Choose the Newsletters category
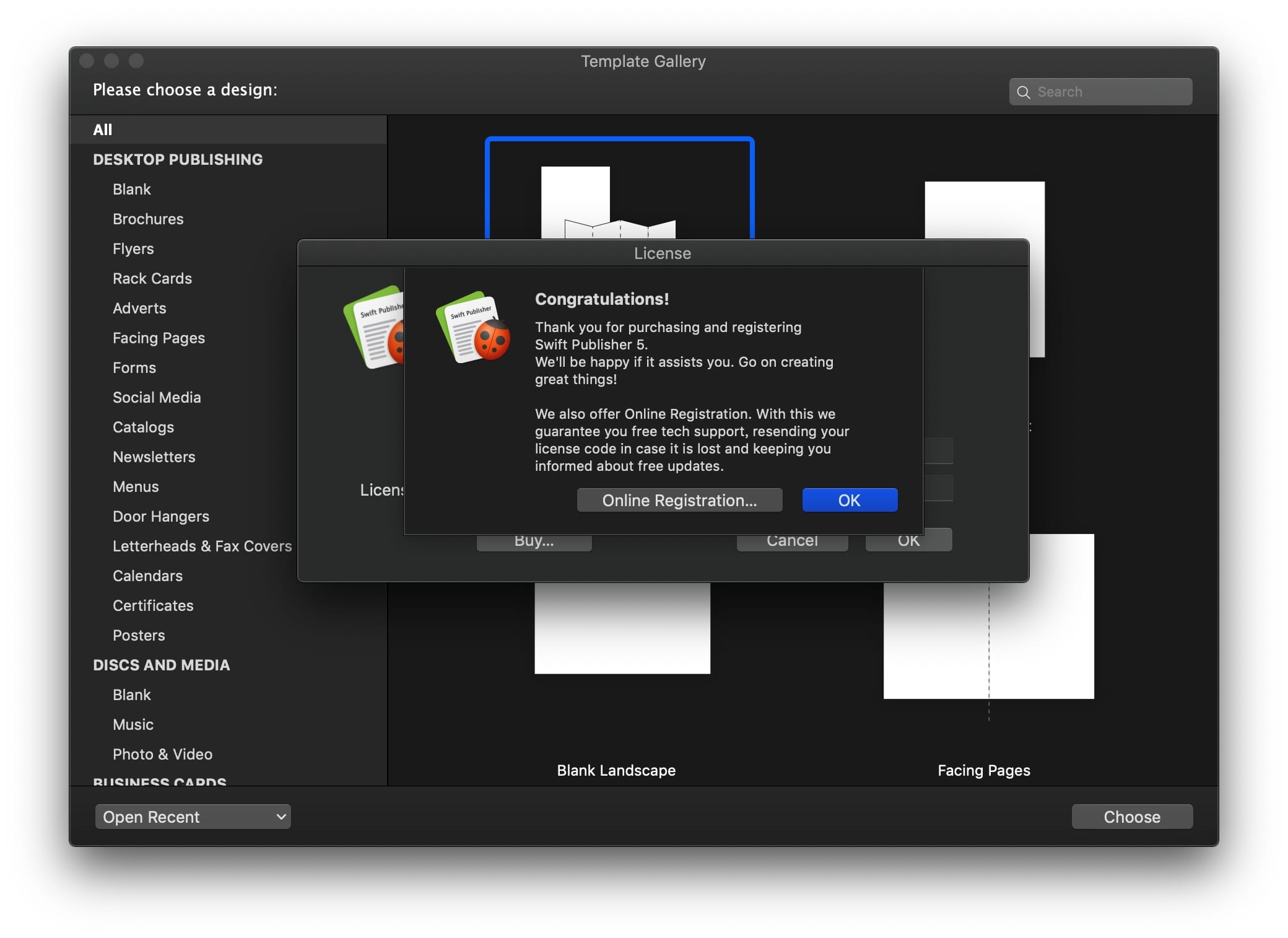 pyautogui.click(x=154, y=457)
